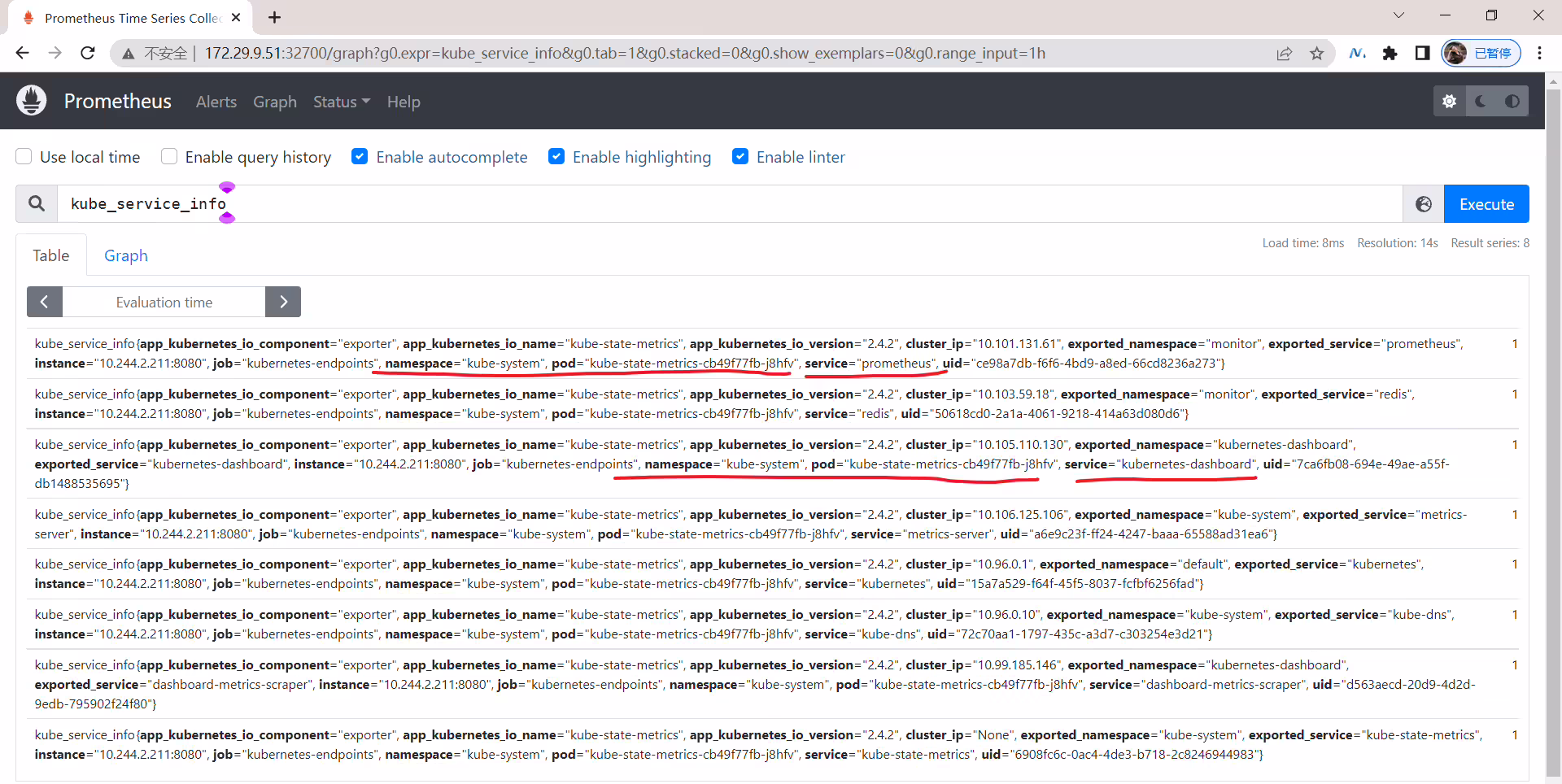The height and width of the screenshot is (784, 1562).
Task: Click cluster_ip="10.99.185.146" scraper row
Action: 773,684
